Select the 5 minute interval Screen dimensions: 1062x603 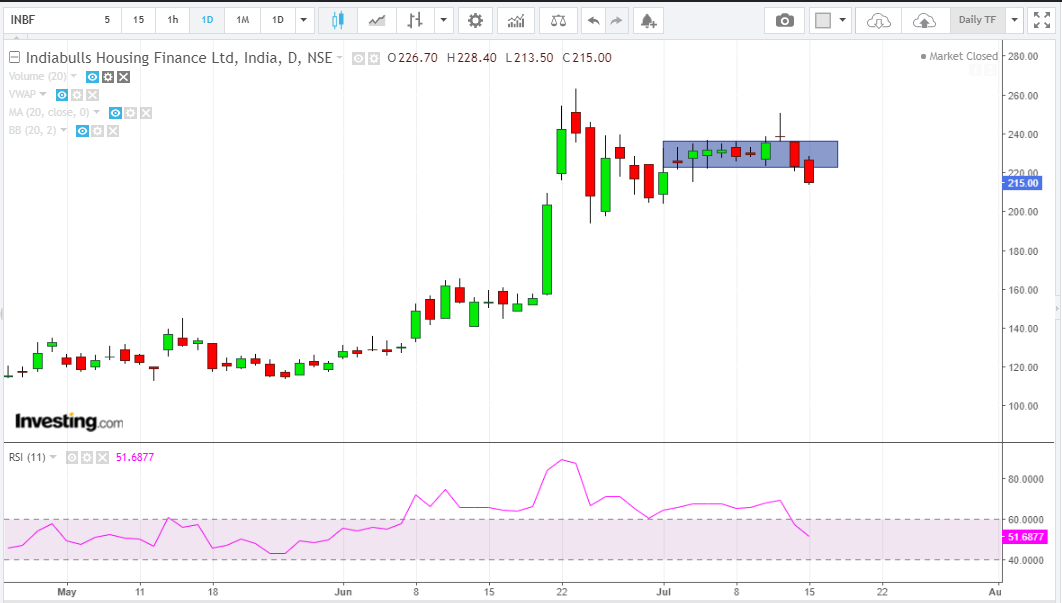107,20
